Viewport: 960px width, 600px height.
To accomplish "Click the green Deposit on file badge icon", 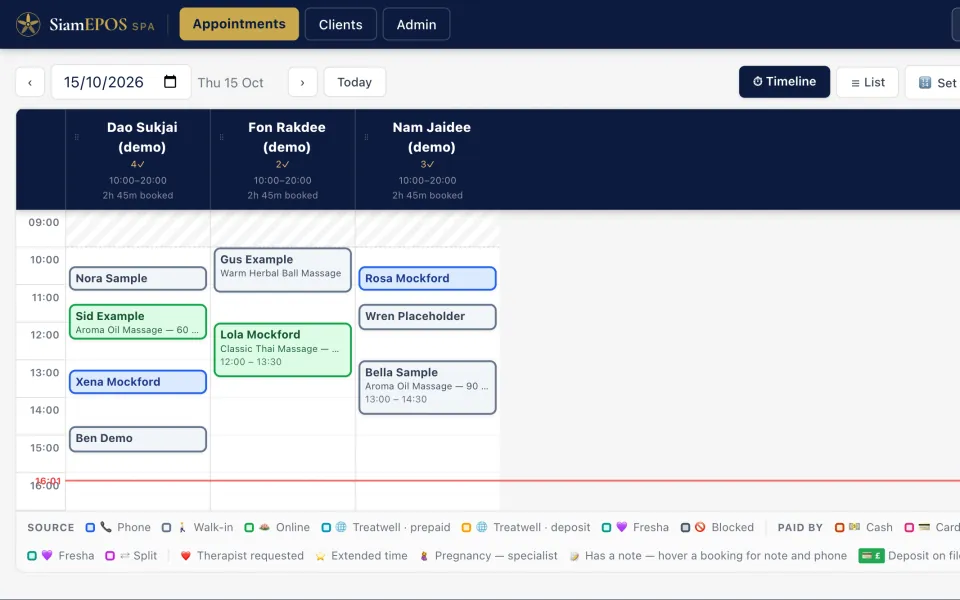I will pyautogui.click(x=871, y=555).
